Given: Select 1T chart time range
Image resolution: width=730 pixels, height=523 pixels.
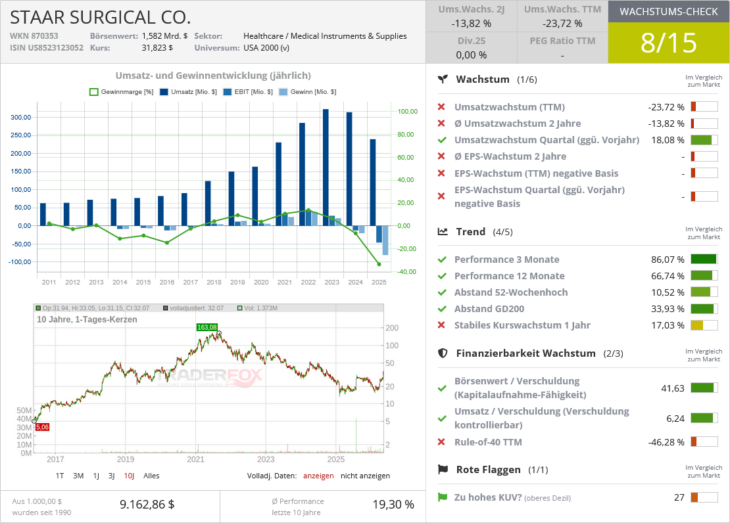Looking at the screenshot, I should click(x=60, y=475).
